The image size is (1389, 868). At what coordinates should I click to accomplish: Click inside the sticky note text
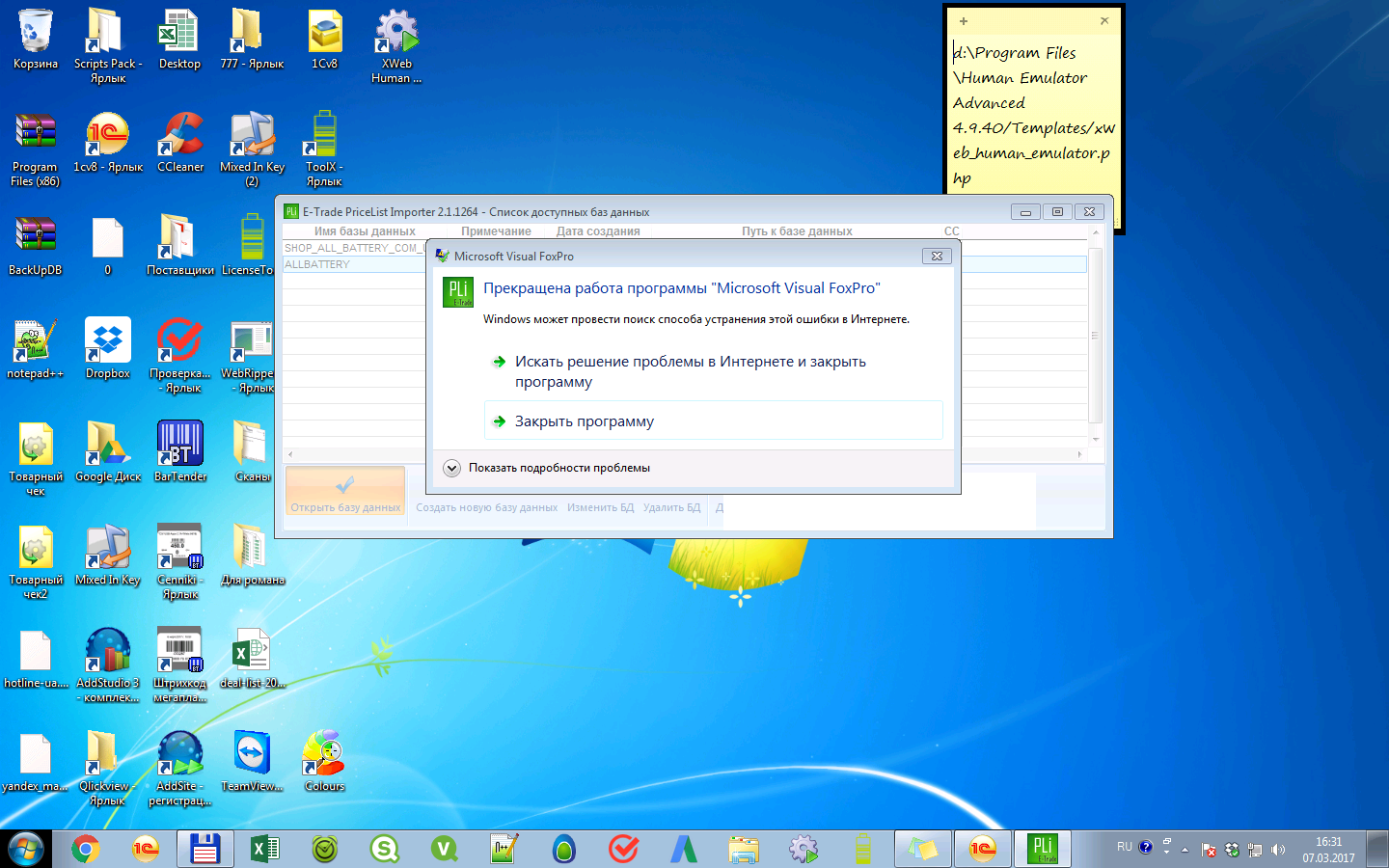[1033, 115]
